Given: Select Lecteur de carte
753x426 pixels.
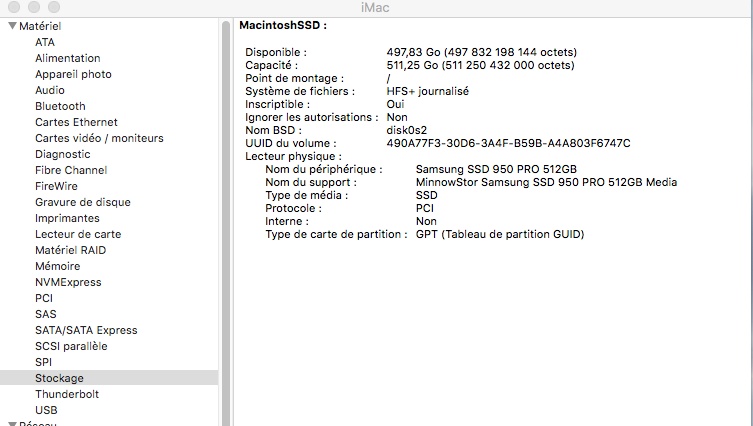Looking at the screenshot, I should coord(78,234).
